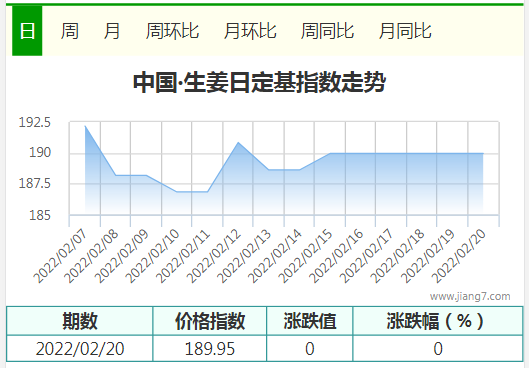Viewport: 529px width, 368px height.
Task: Click the 涨跌值 column header
Action: pyautogui.click(x=309, y=321)
